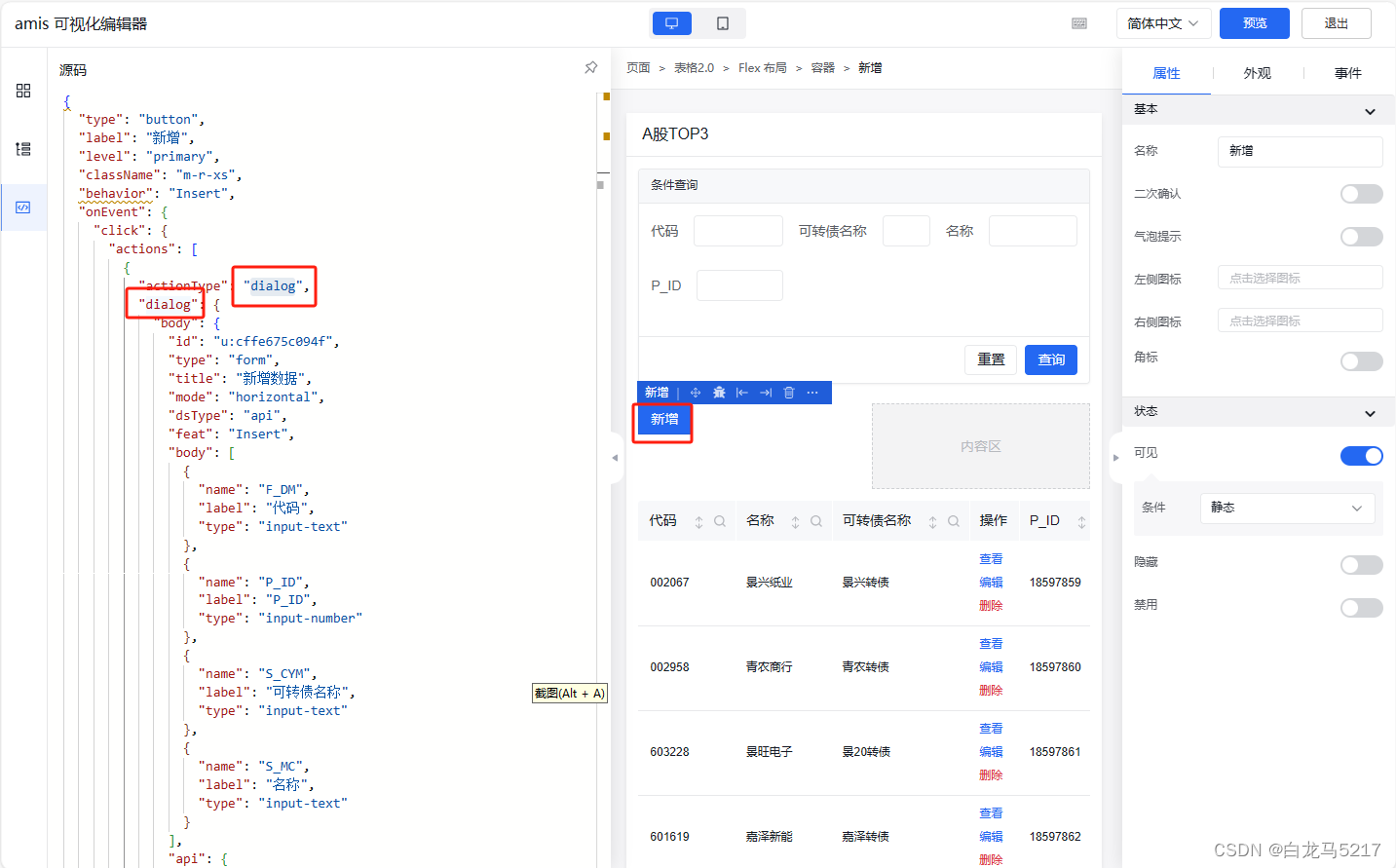Sort the P_ID column
1396x868 pixels.
1081,522
